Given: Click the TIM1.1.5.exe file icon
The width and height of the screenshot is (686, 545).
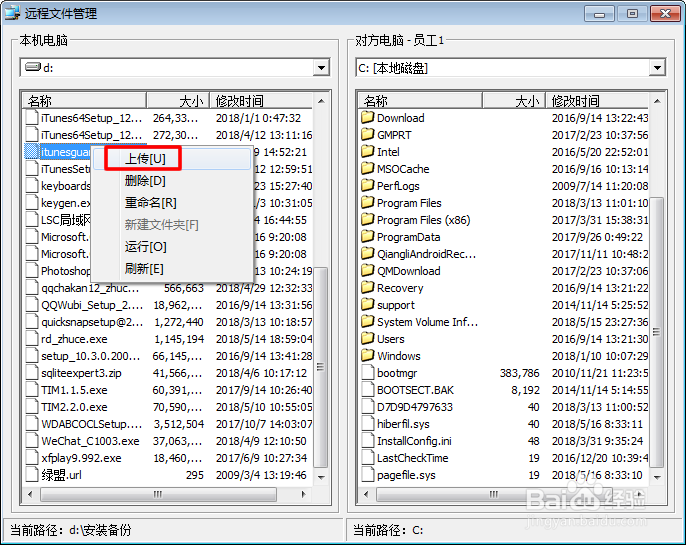Looking at the screenshot, I should click(32, 390).
